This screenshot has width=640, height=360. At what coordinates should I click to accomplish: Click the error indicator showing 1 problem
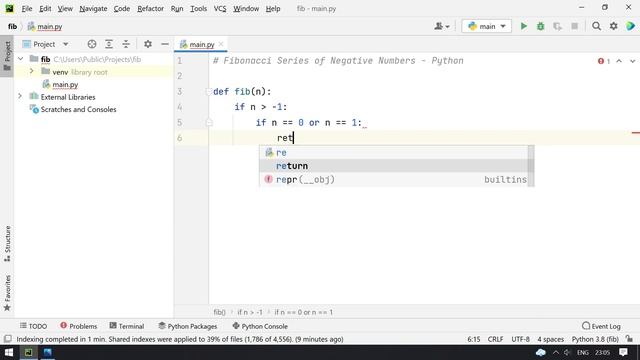pos(604,61)
